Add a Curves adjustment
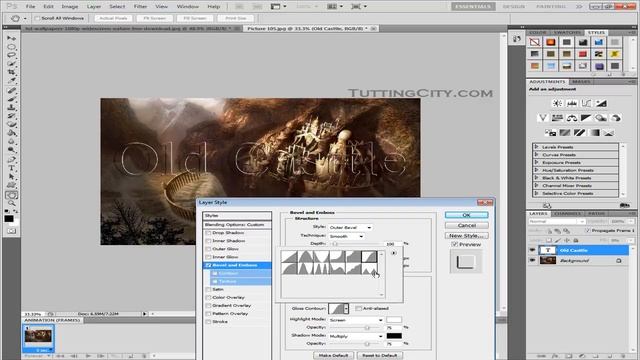Viewport: 640px width, 360px height. coord(587,103)
